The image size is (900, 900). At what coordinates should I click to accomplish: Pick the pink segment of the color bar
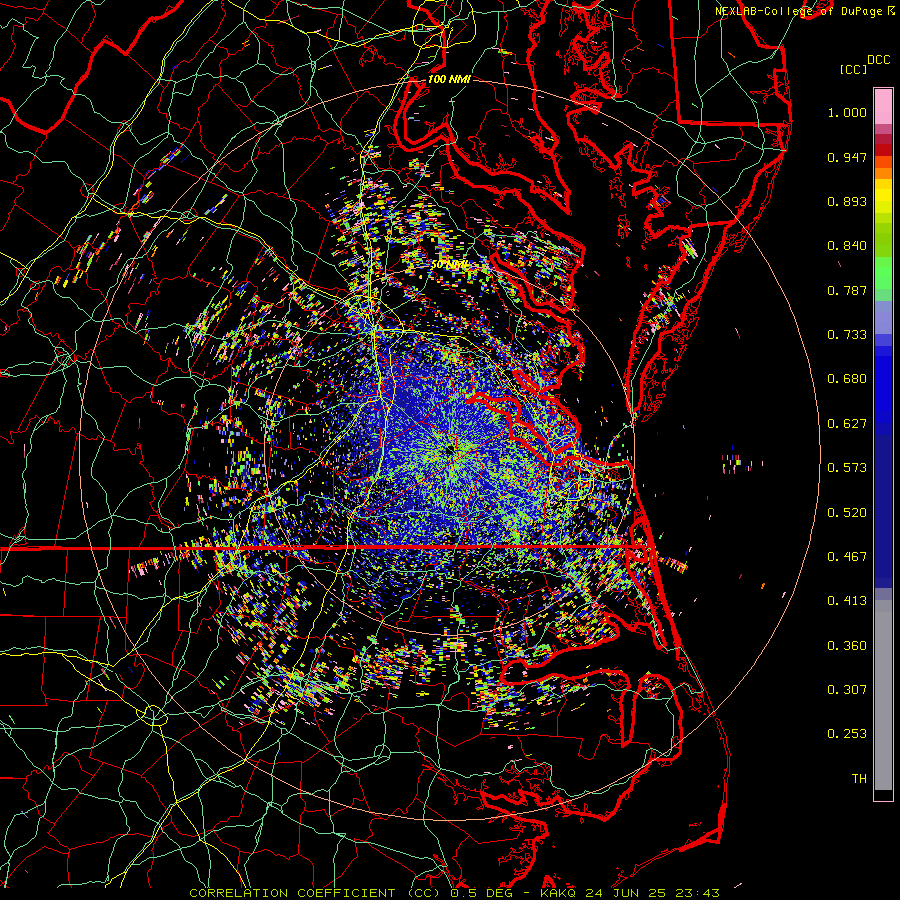click(x=883, y=106)
